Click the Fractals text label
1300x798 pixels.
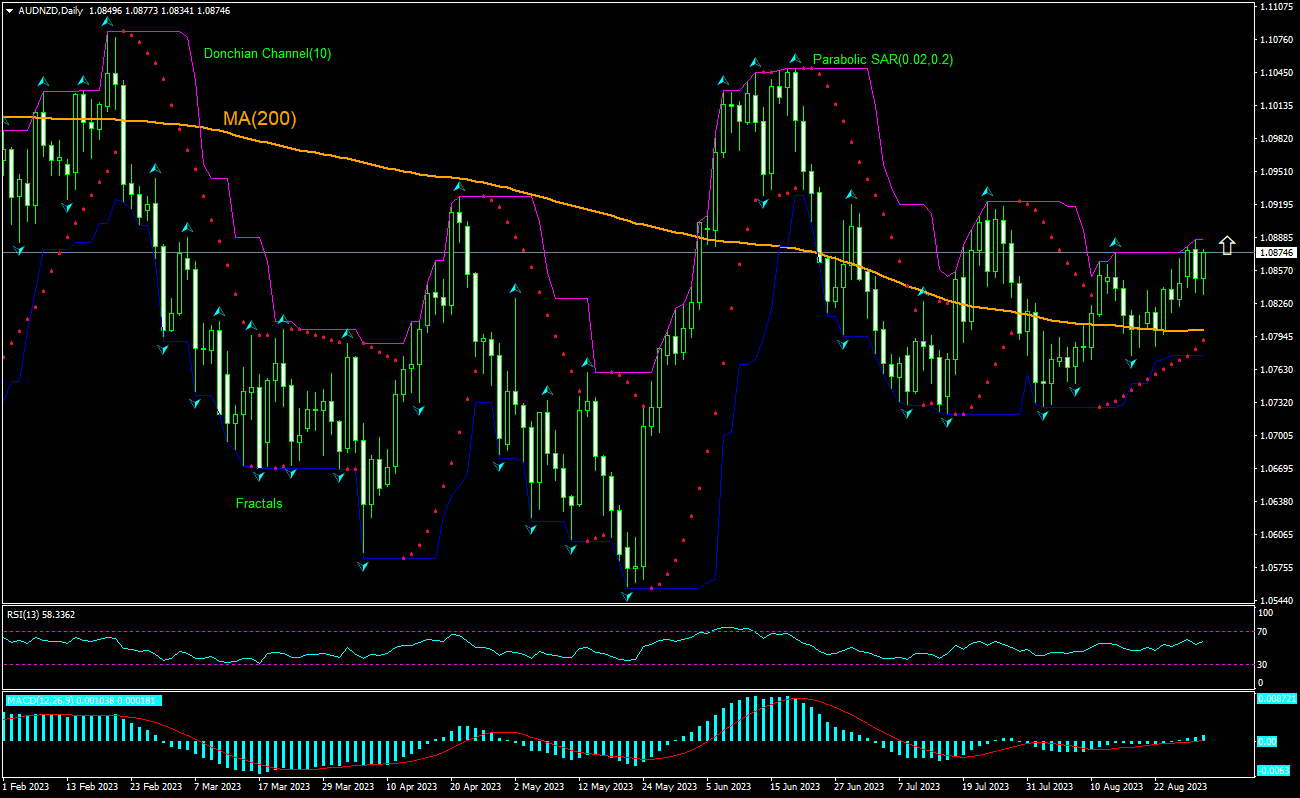(x=259, y=503)
